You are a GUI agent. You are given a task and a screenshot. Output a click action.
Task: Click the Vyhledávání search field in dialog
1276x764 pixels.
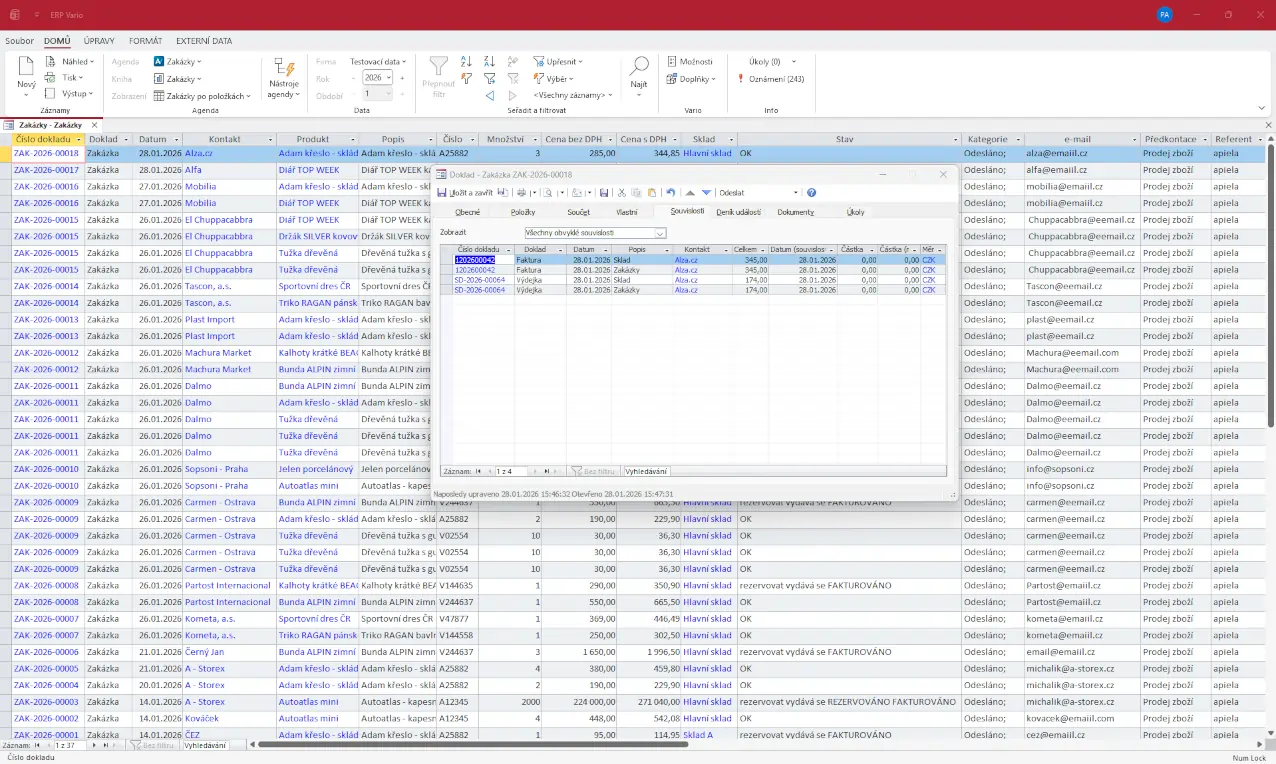pos(646,470)
